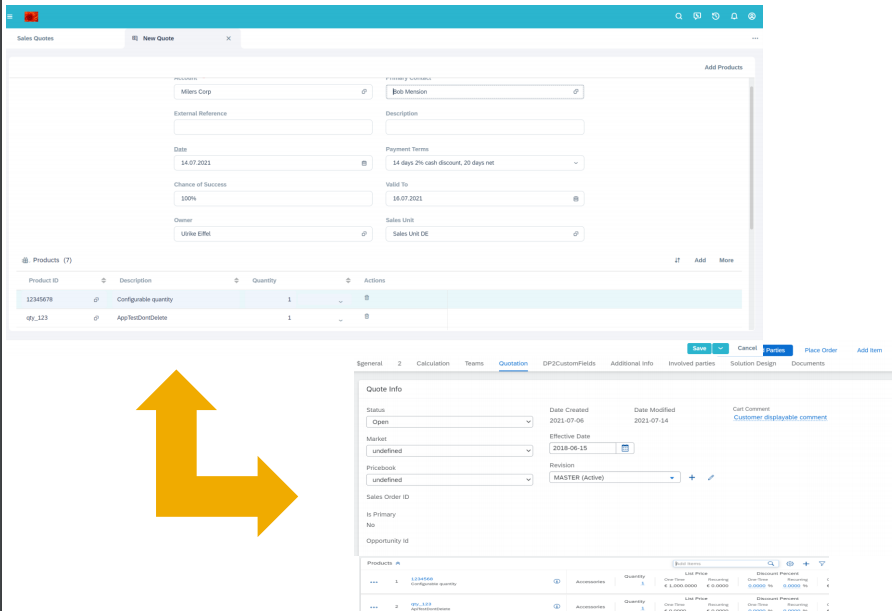Viewport: 892px width, 611px height.
Task: Switch to the Calculation tab
Action: point(433,364)
